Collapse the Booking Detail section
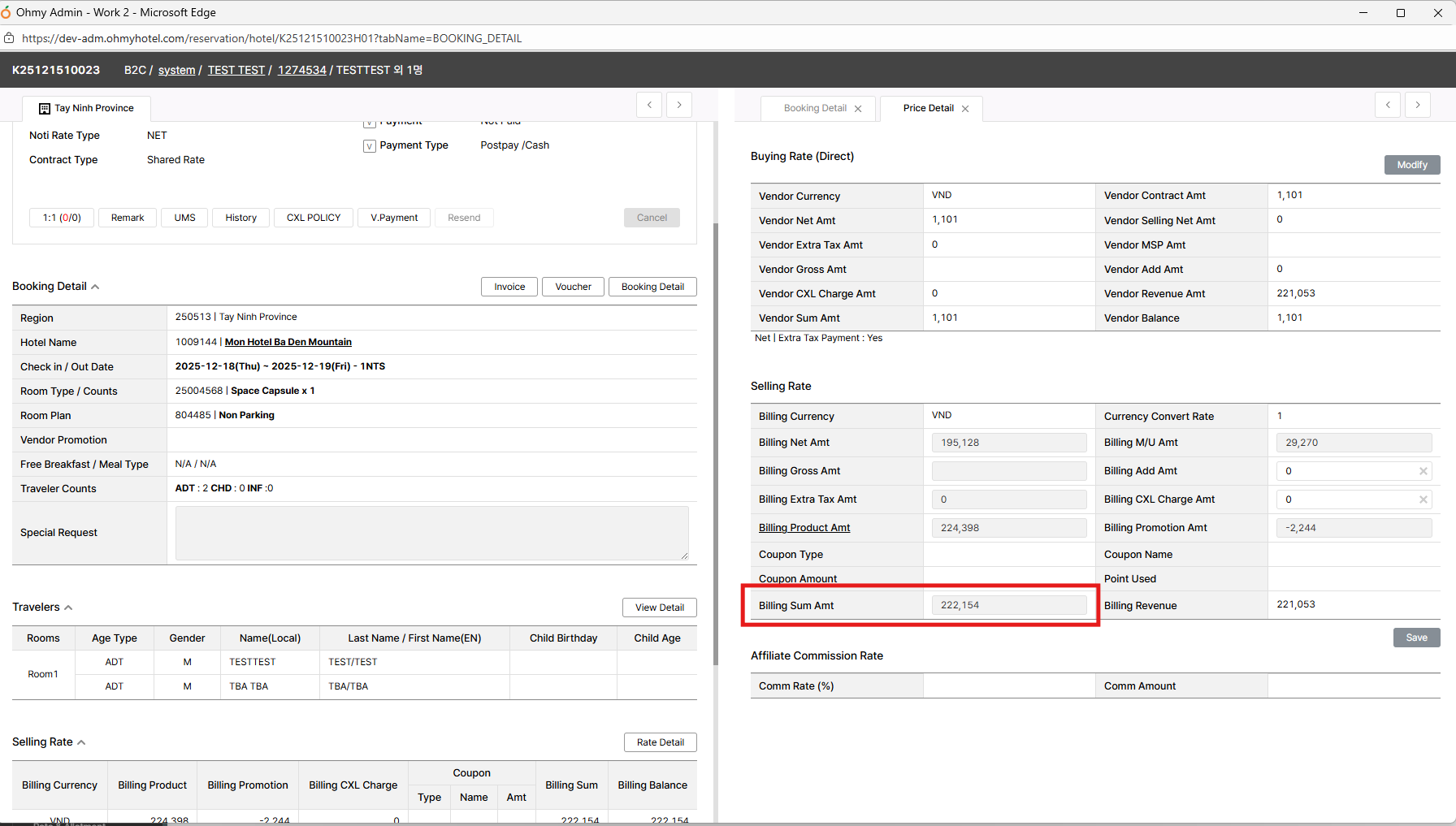Image resolution: width=1456 pixels, height=826 pixels. pos(95,287)
